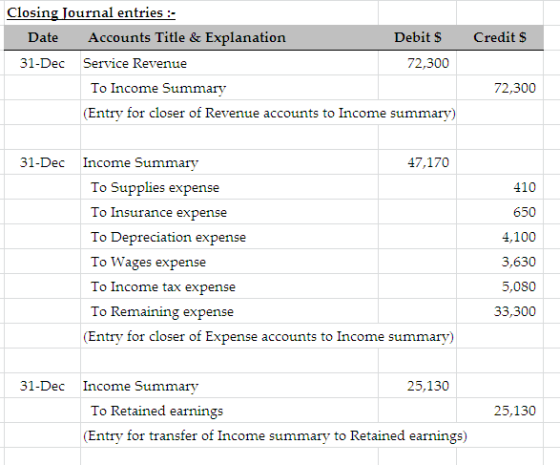Select the Expense accounts closer explanation text

coord(268,336)
